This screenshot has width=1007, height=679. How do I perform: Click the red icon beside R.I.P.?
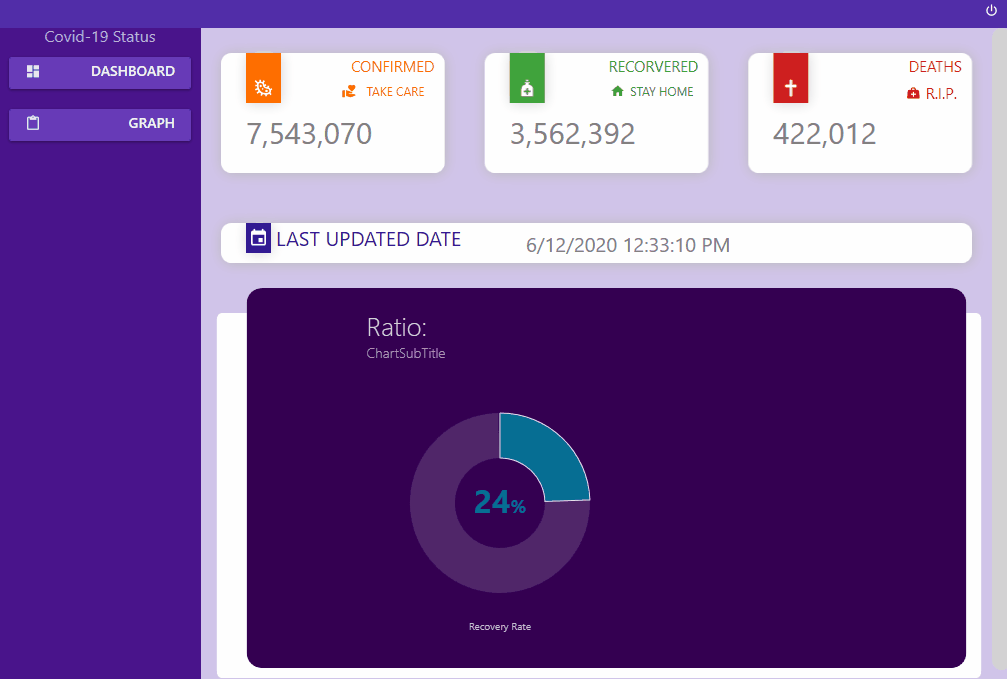[x=911, y=92]
